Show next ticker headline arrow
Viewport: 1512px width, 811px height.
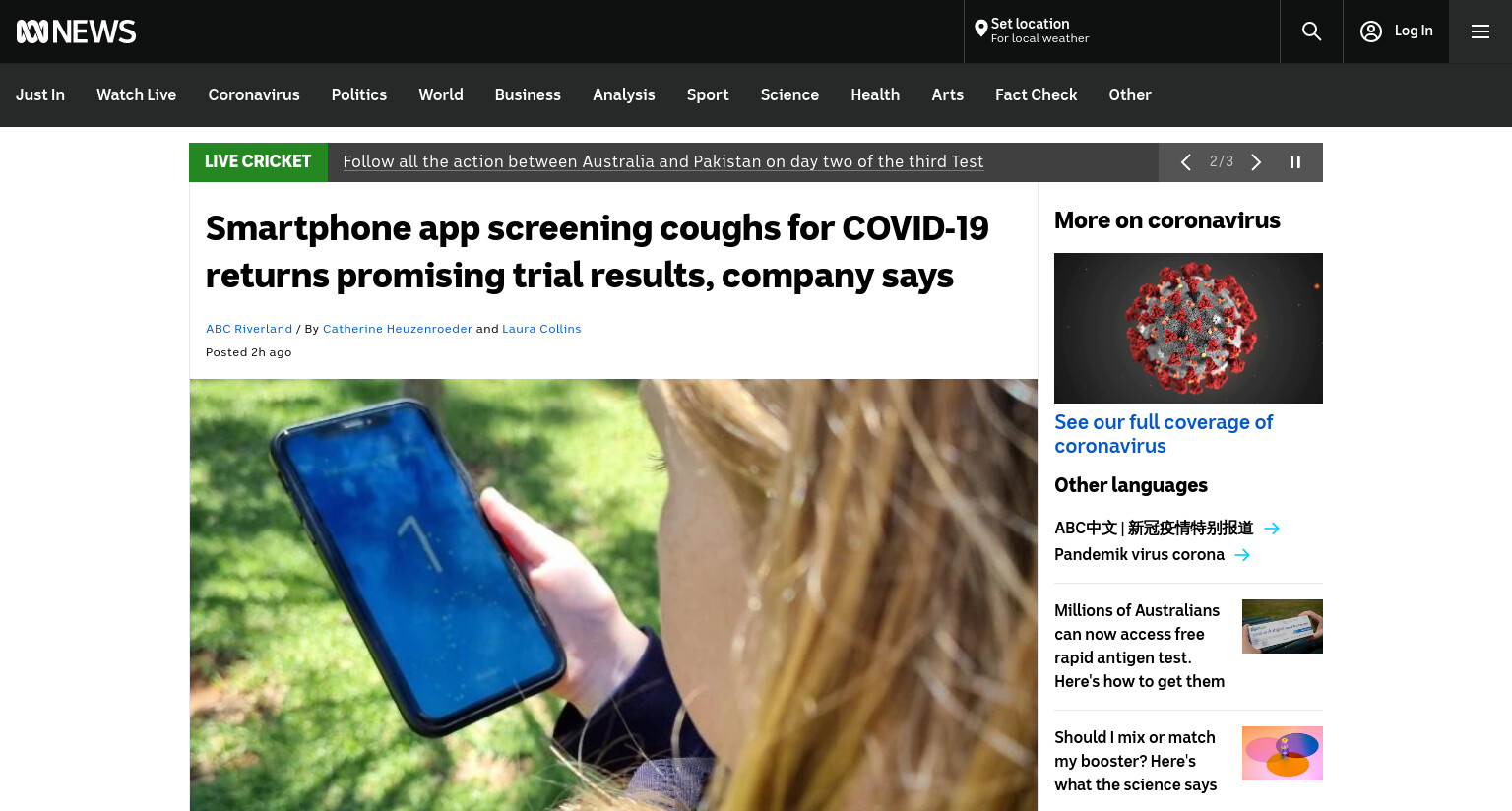pos(1256,162)
